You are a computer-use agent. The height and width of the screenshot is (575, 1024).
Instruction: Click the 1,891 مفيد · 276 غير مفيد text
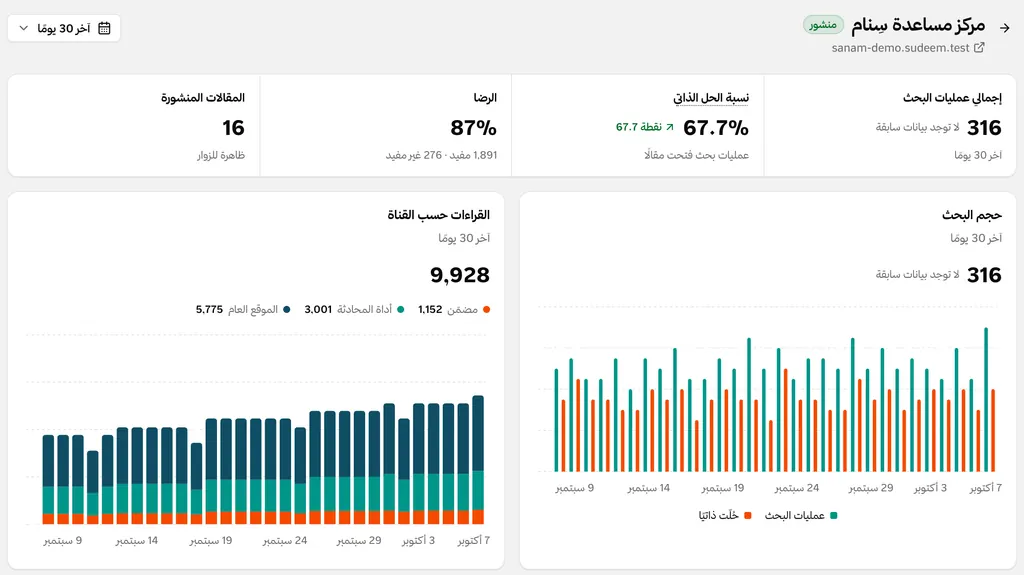pyautogui.click(x=441, y=155)
